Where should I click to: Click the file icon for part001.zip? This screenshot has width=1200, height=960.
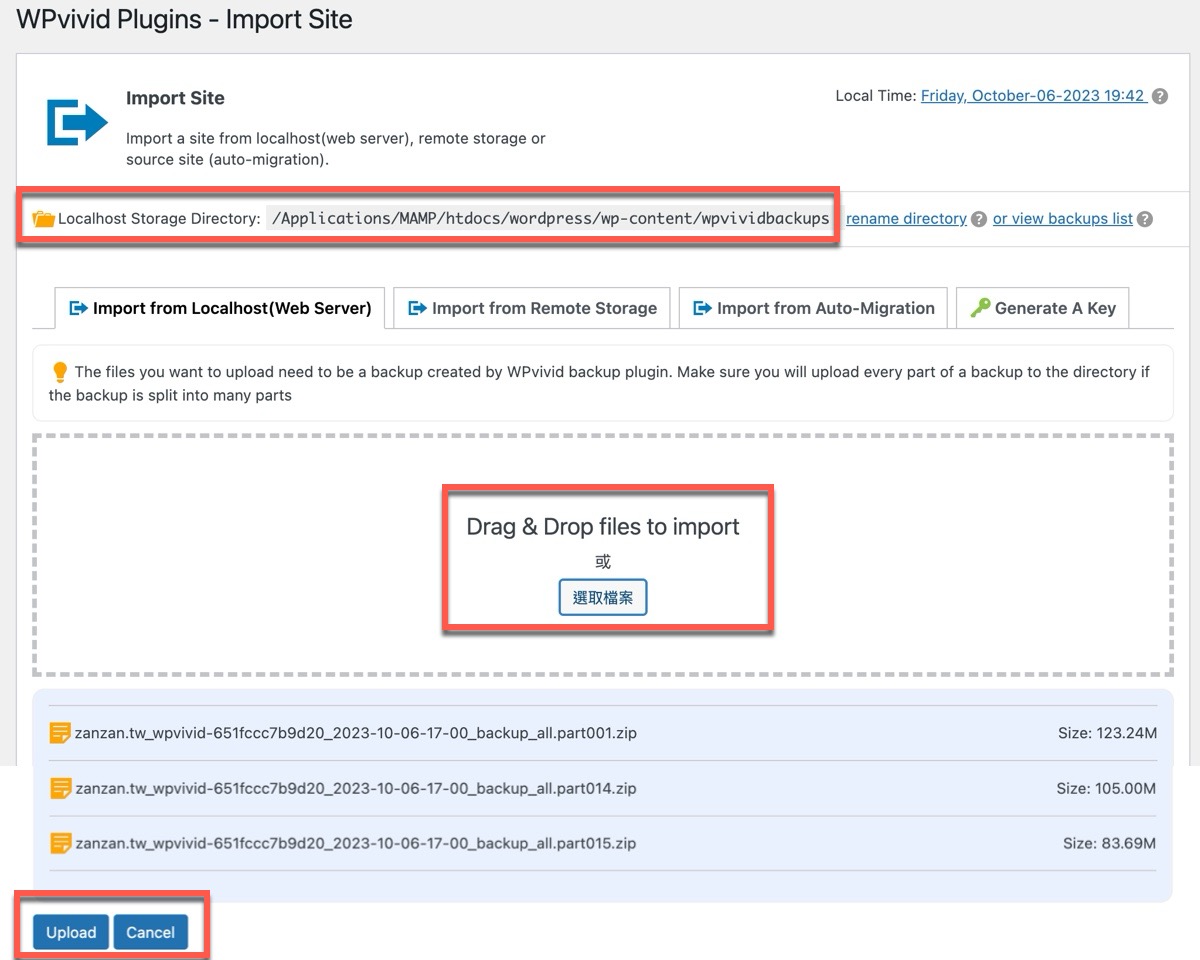coord(60,733)
